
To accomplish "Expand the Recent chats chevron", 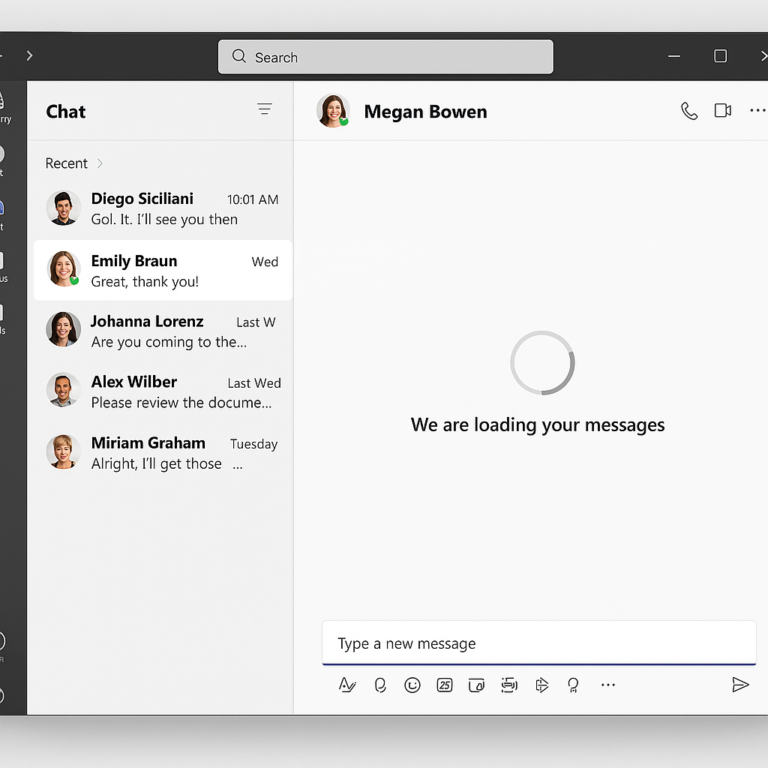I will (x=100, y=163).
